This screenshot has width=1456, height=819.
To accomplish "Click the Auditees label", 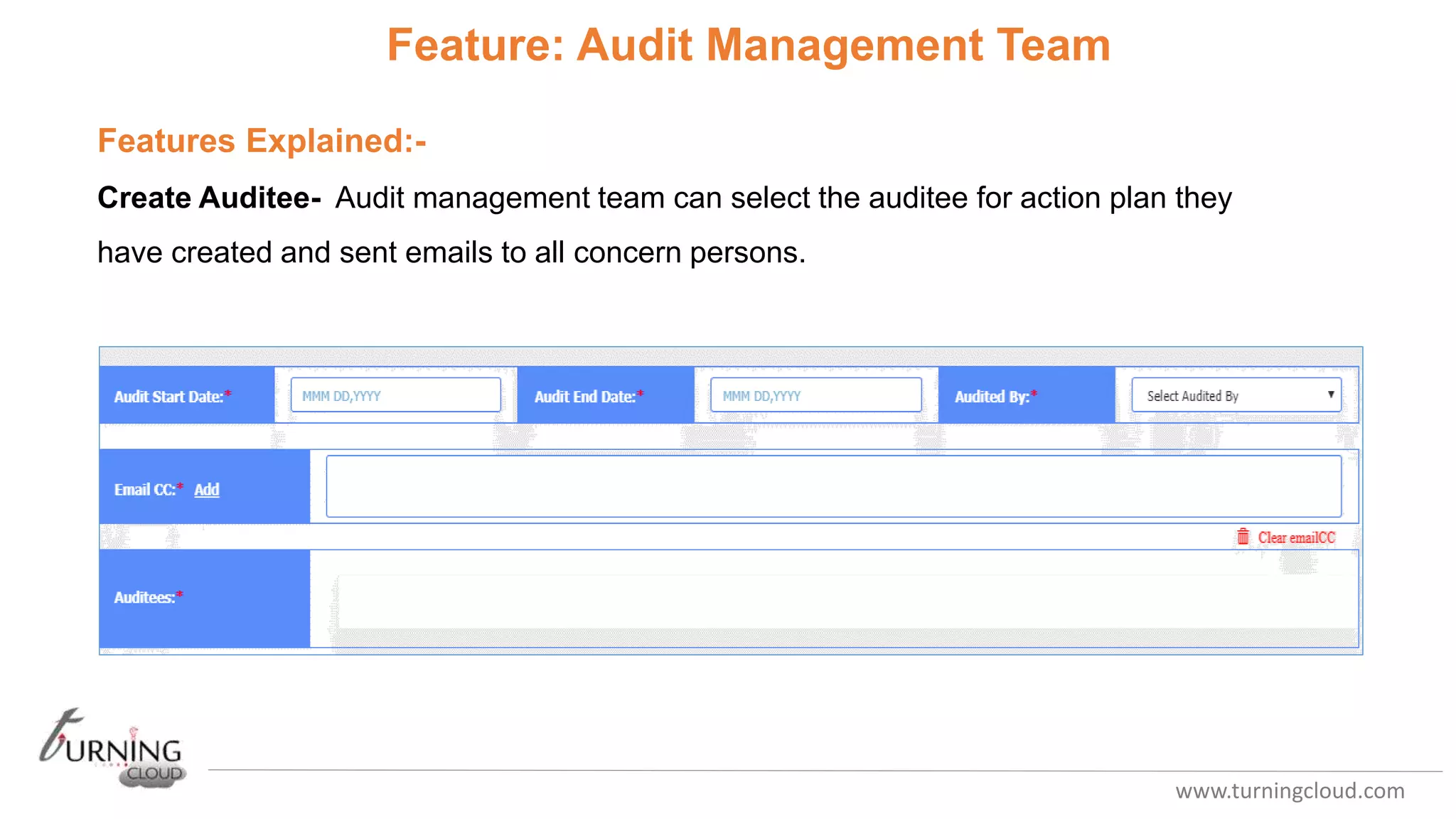I will coord(148,597).
